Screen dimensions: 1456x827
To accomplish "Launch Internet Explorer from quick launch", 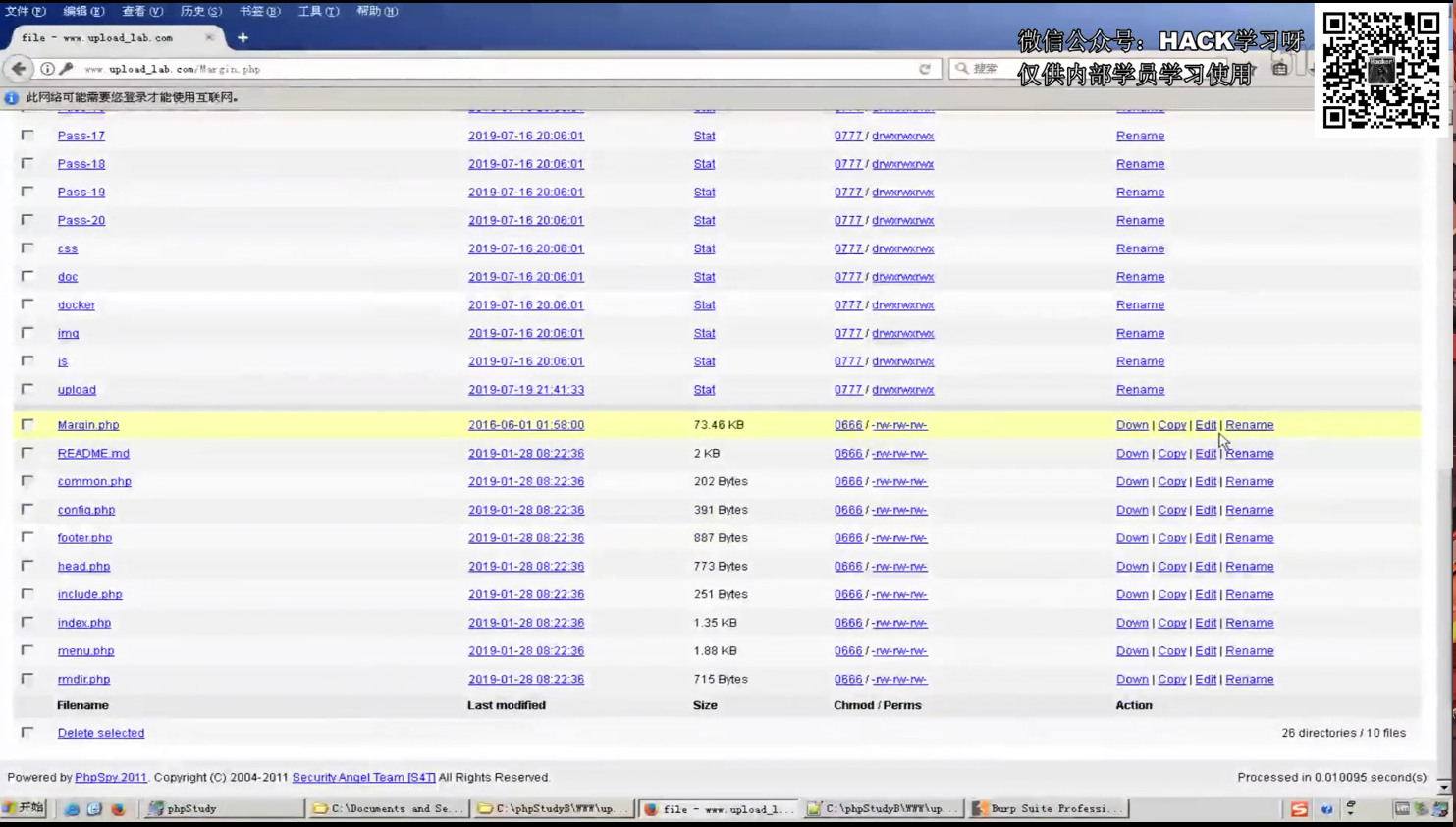I will click(x=72, y=809).
